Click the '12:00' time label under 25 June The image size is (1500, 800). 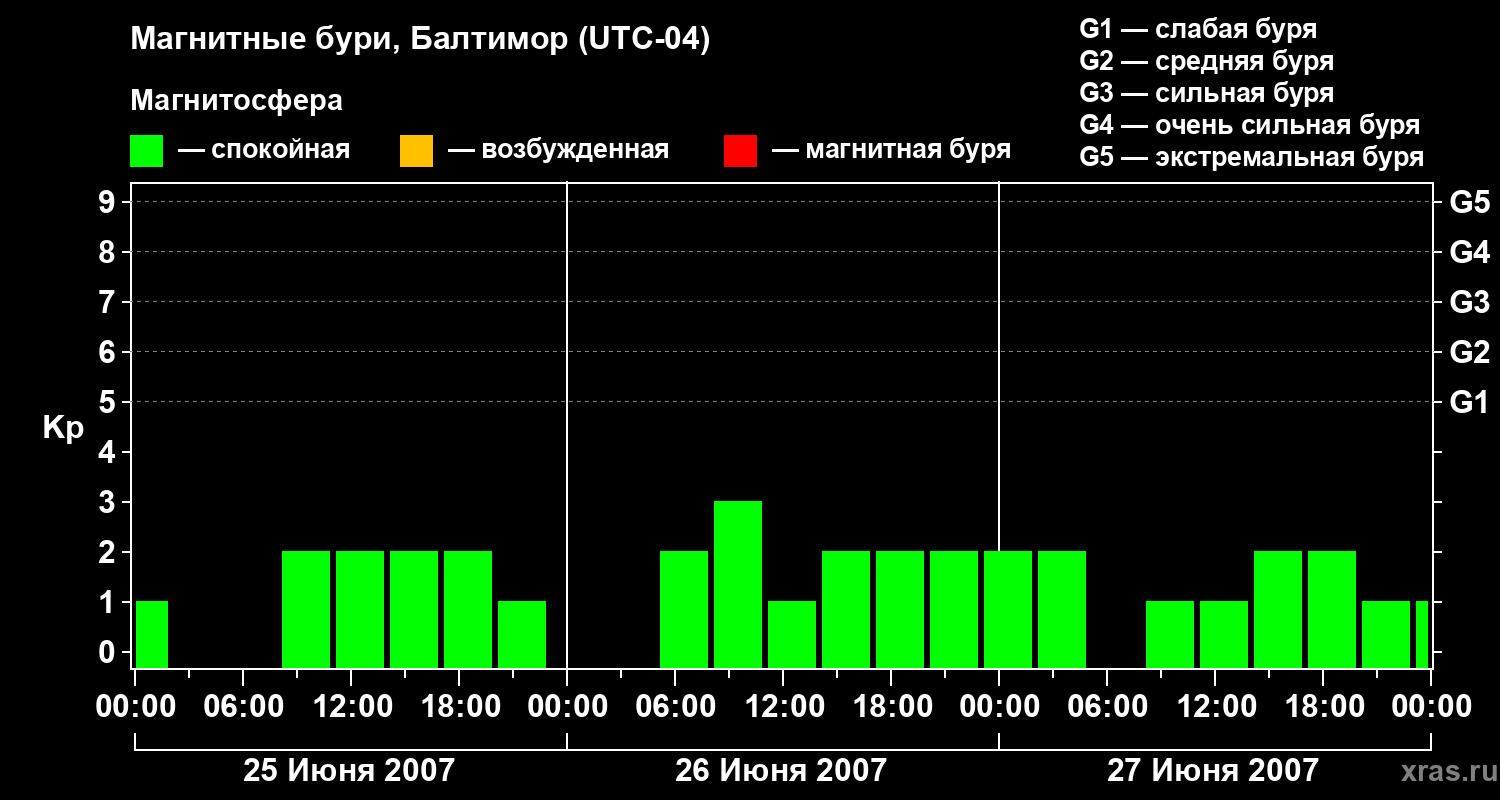351,707
